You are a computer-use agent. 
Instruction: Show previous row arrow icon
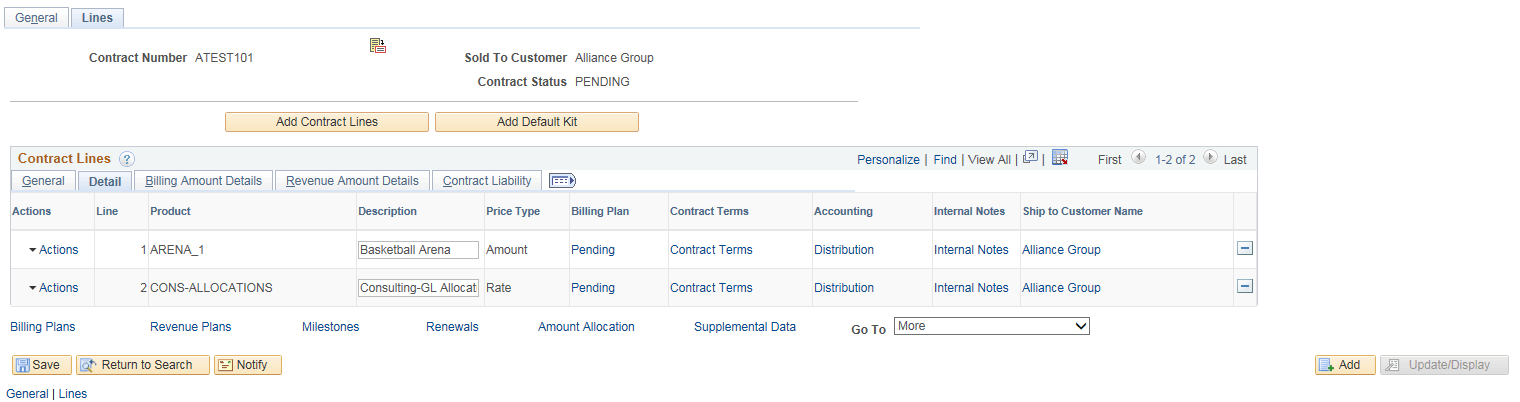[1138, 158]
